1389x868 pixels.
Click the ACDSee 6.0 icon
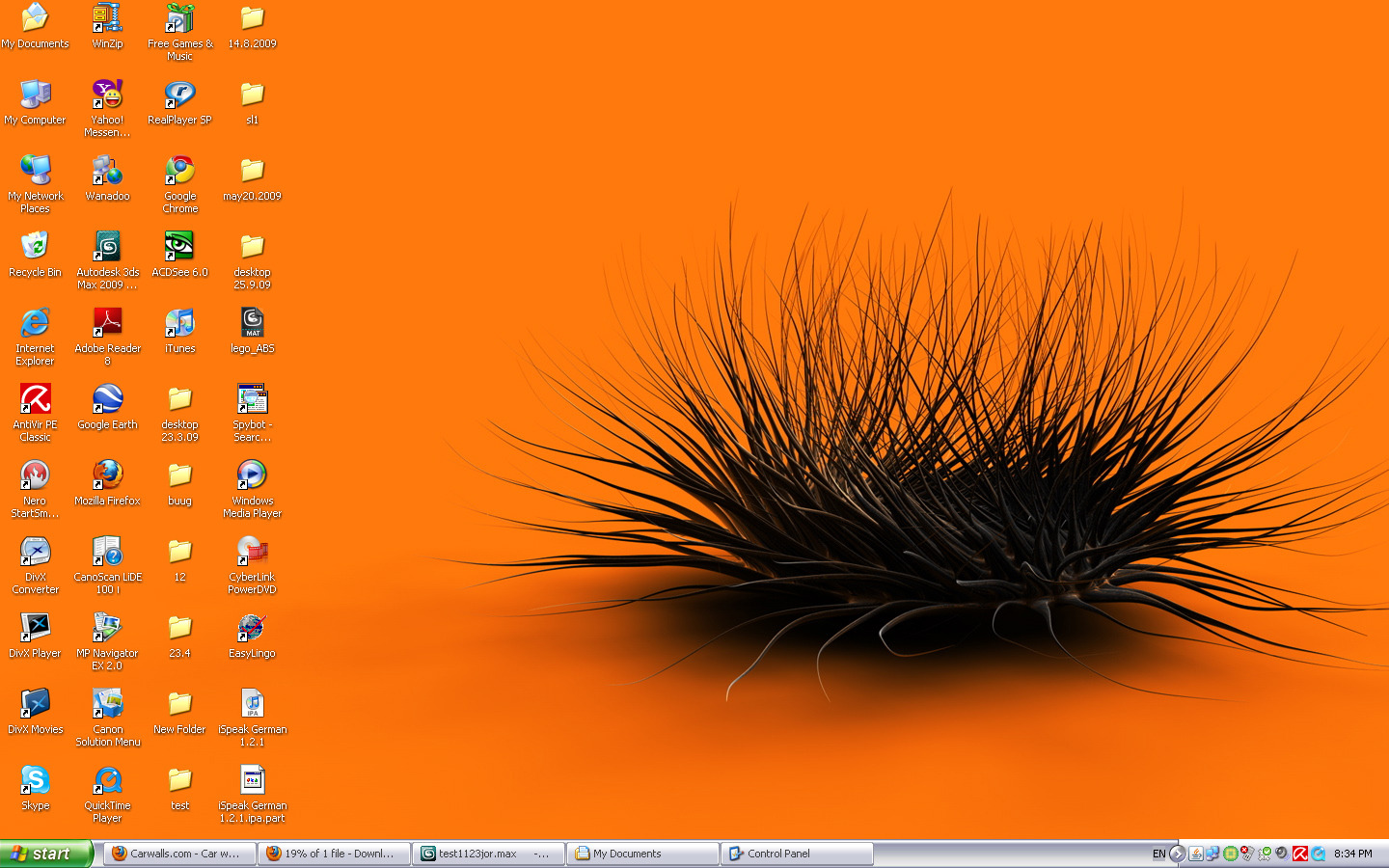179,247
